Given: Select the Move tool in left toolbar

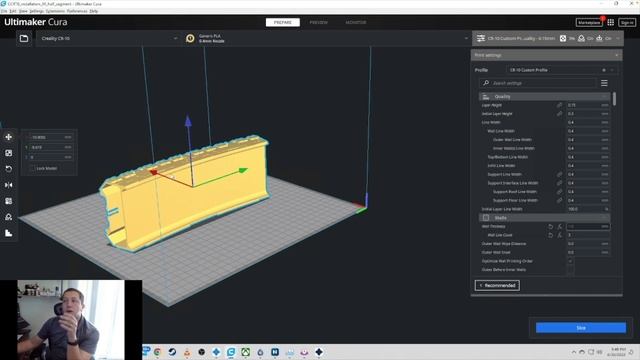Looking at the screenshot, I should [x=9, y=137].
